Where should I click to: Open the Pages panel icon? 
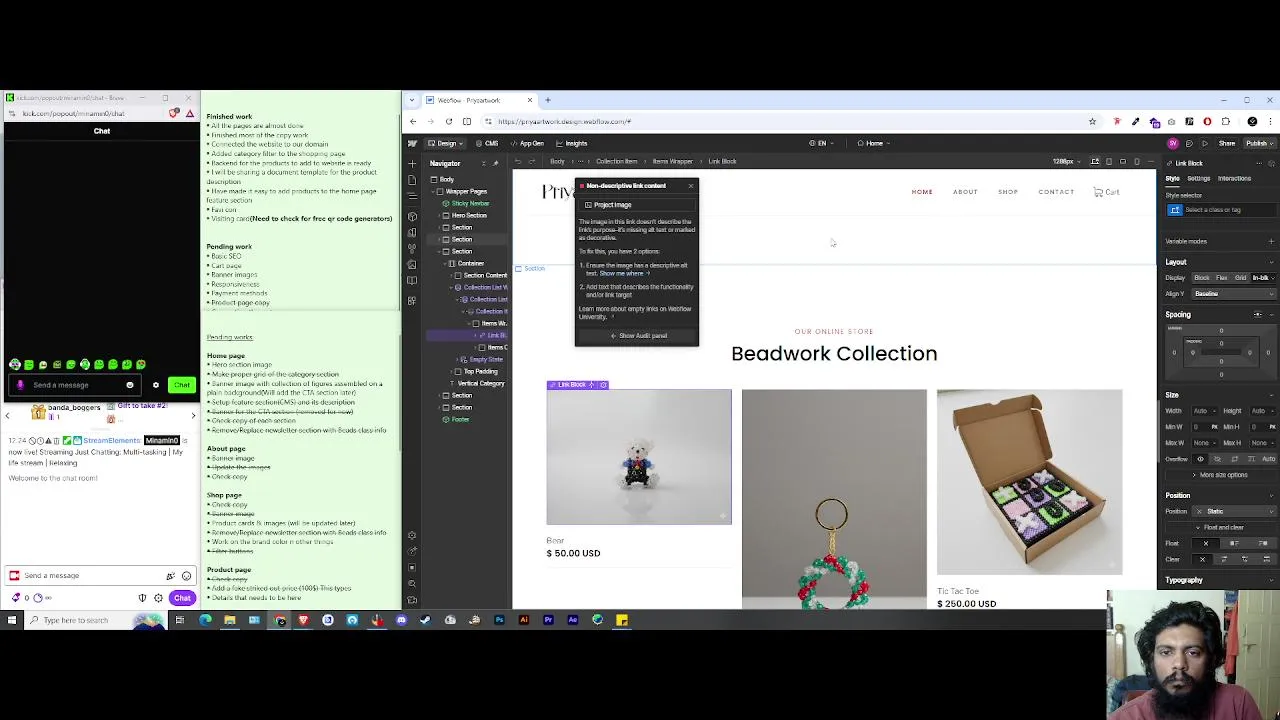pos(412,180)
